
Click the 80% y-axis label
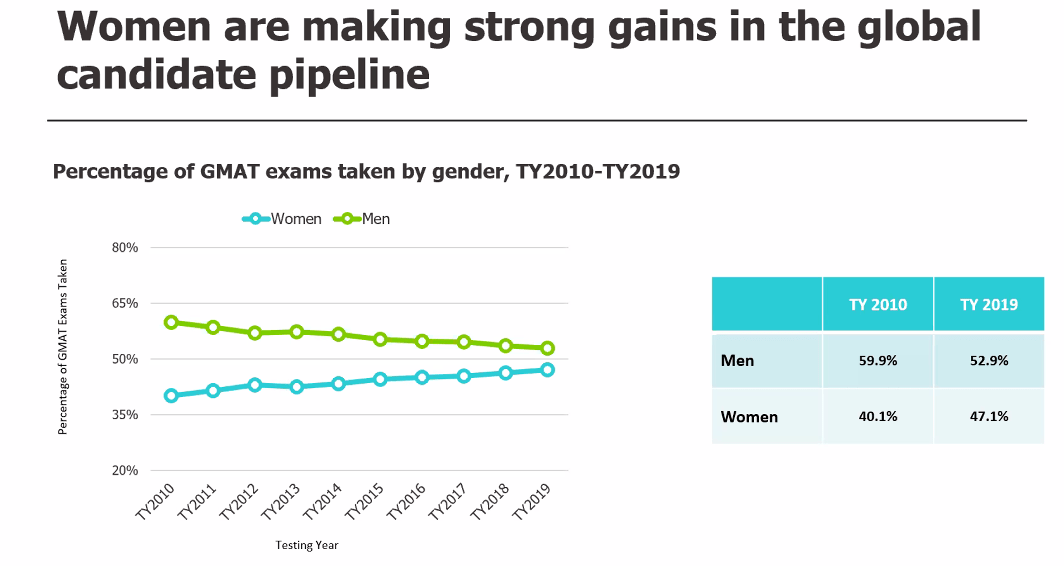click(124, 247)
